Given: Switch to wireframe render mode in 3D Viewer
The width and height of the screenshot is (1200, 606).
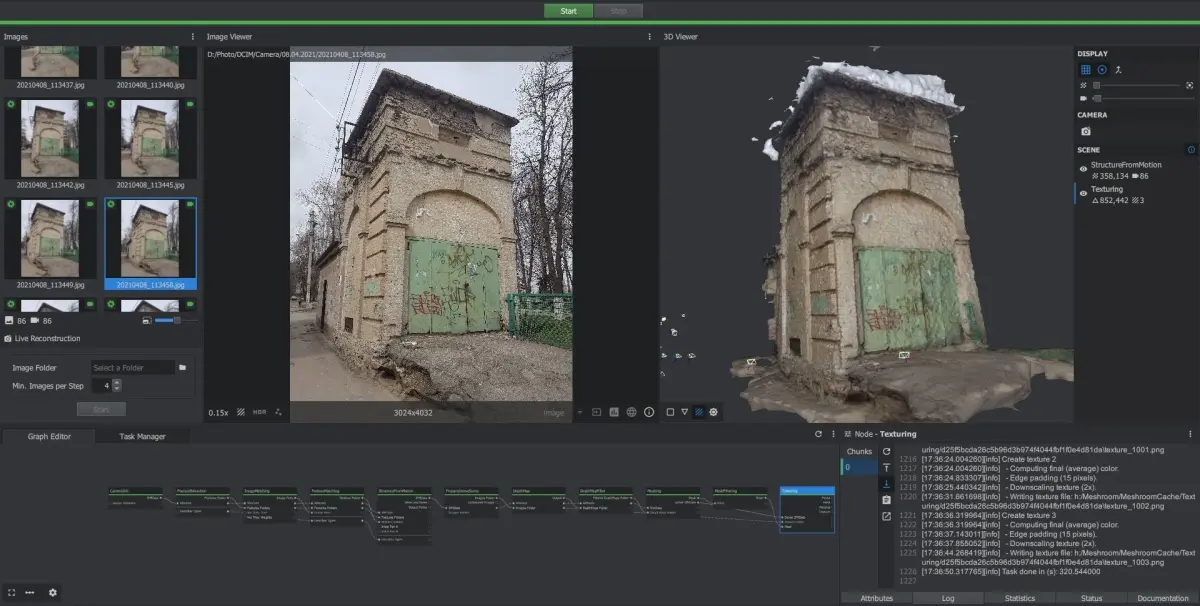Looking at the screenshot, I should (685, 411).
